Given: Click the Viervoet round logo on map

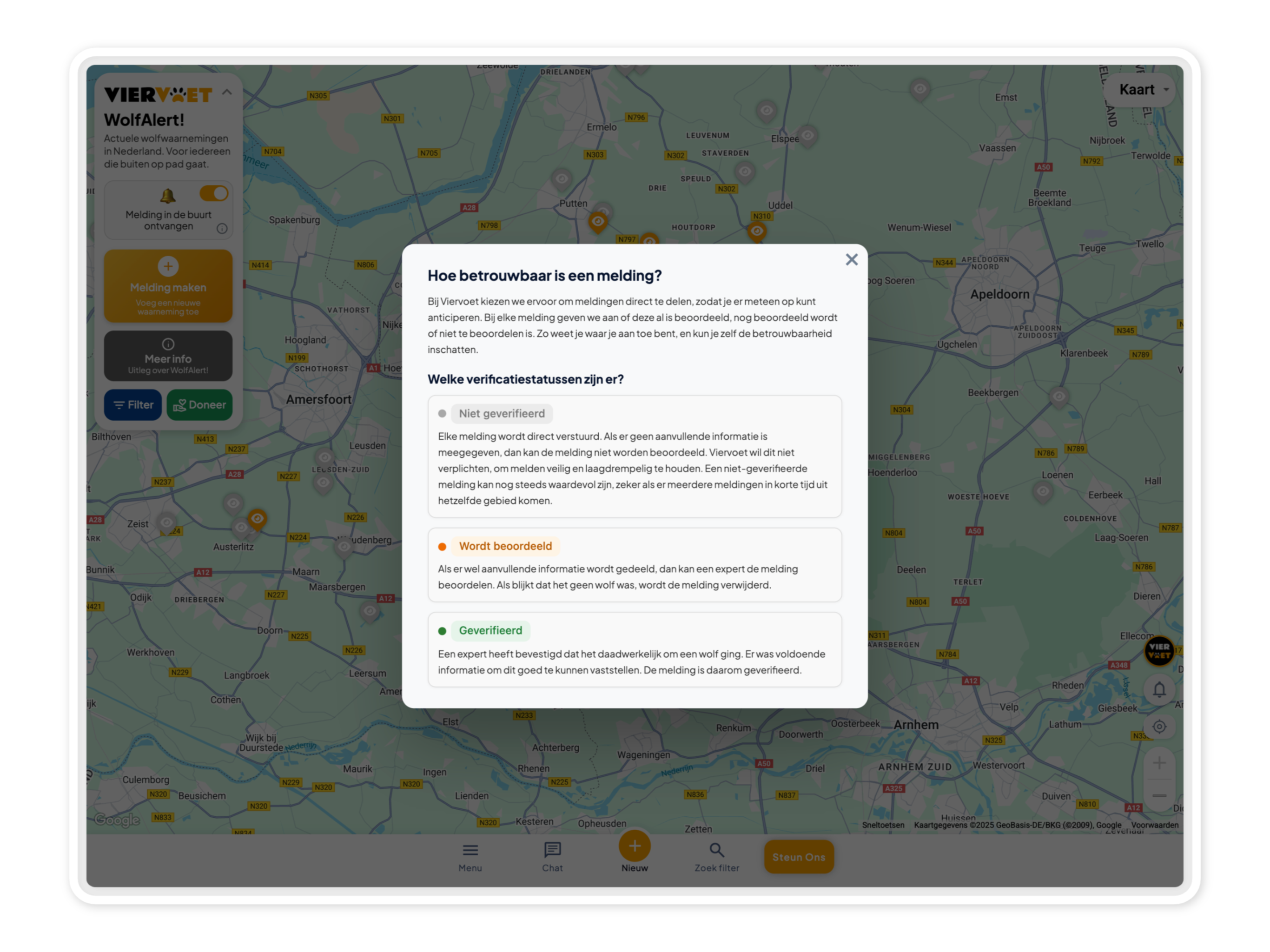Looking at the screenshot, I should [x=1159, y=651].
